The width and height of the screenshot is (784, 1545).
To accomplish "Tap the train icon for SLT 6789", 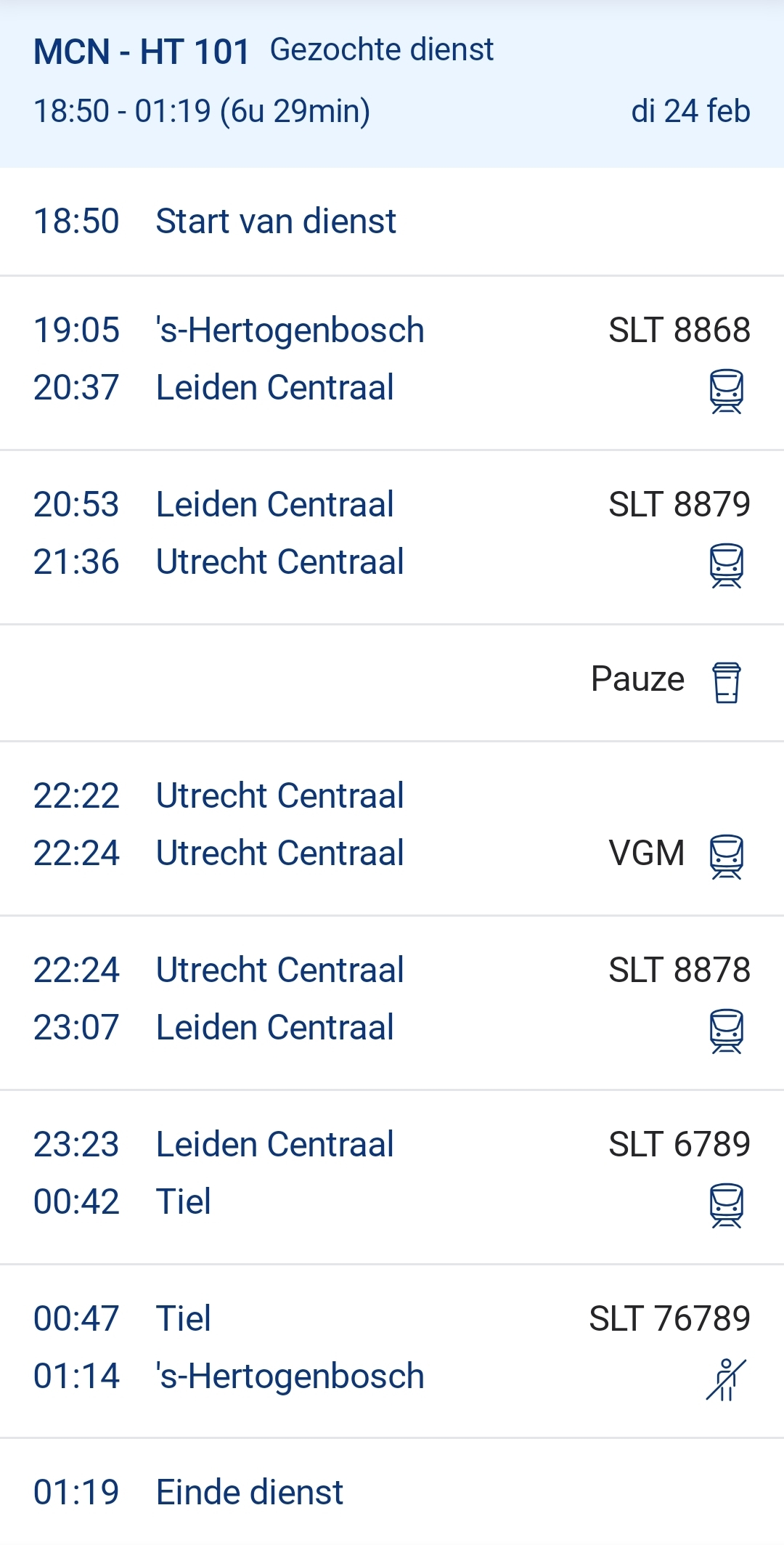I will (x=726, y=1205).
